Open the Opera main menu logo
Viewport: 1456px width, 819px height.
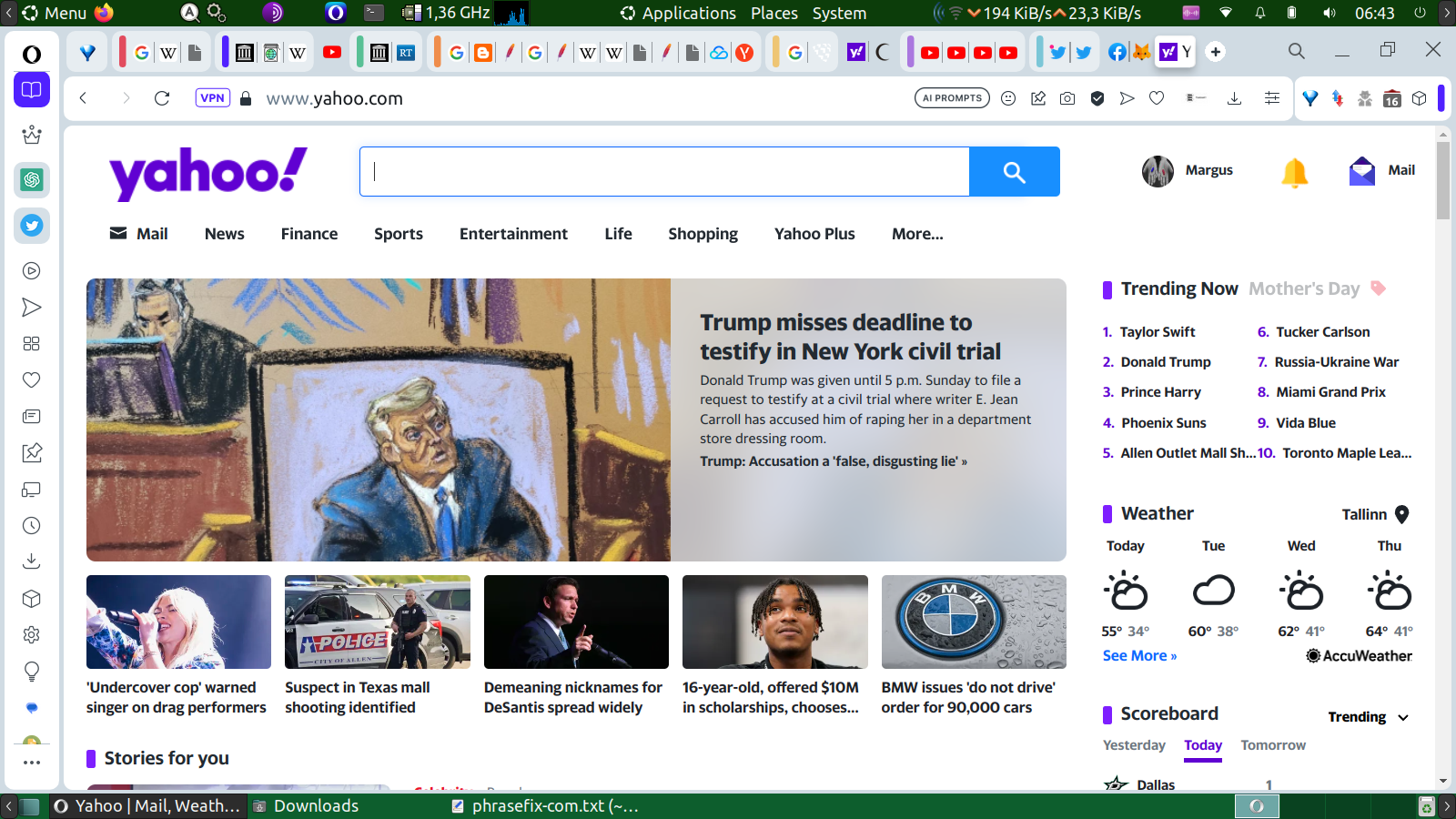point(31,54)
